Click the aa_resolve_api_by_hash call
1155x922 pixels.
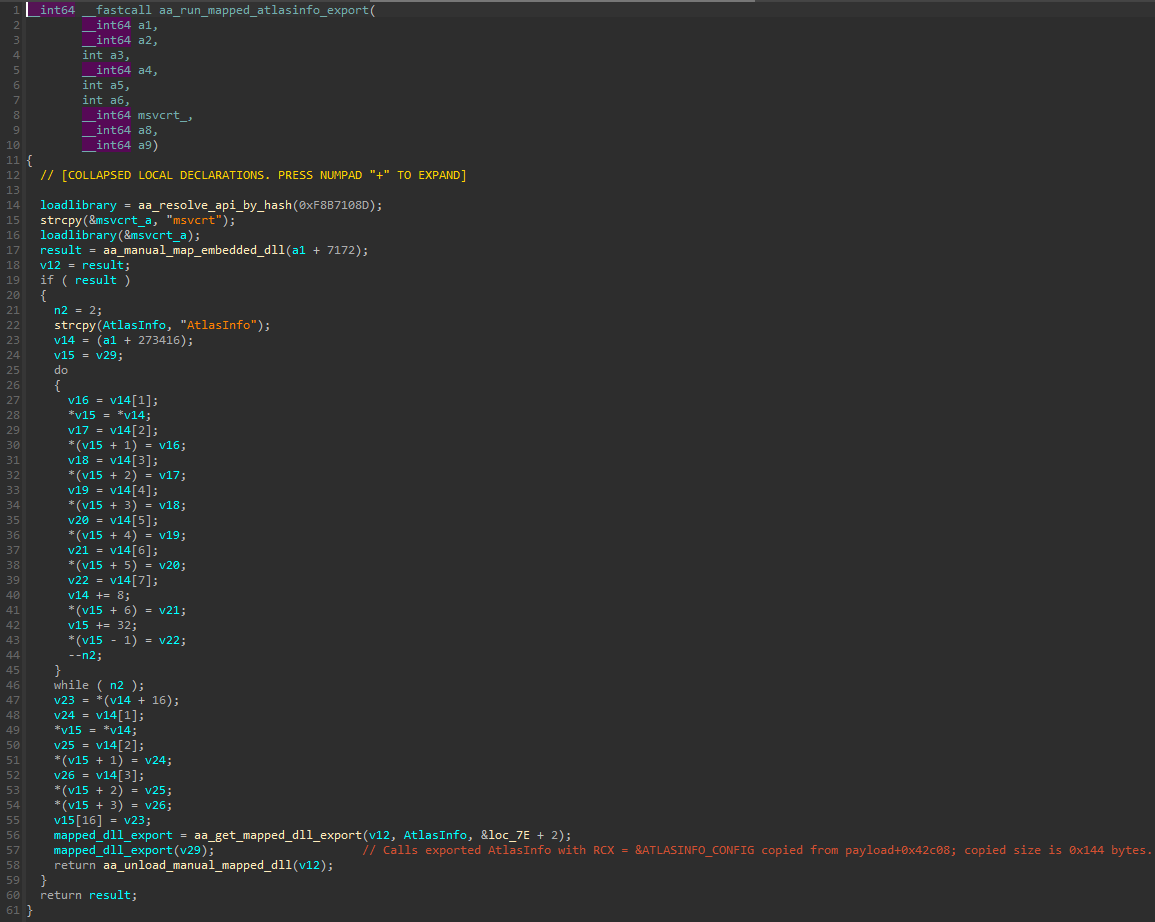215,205
